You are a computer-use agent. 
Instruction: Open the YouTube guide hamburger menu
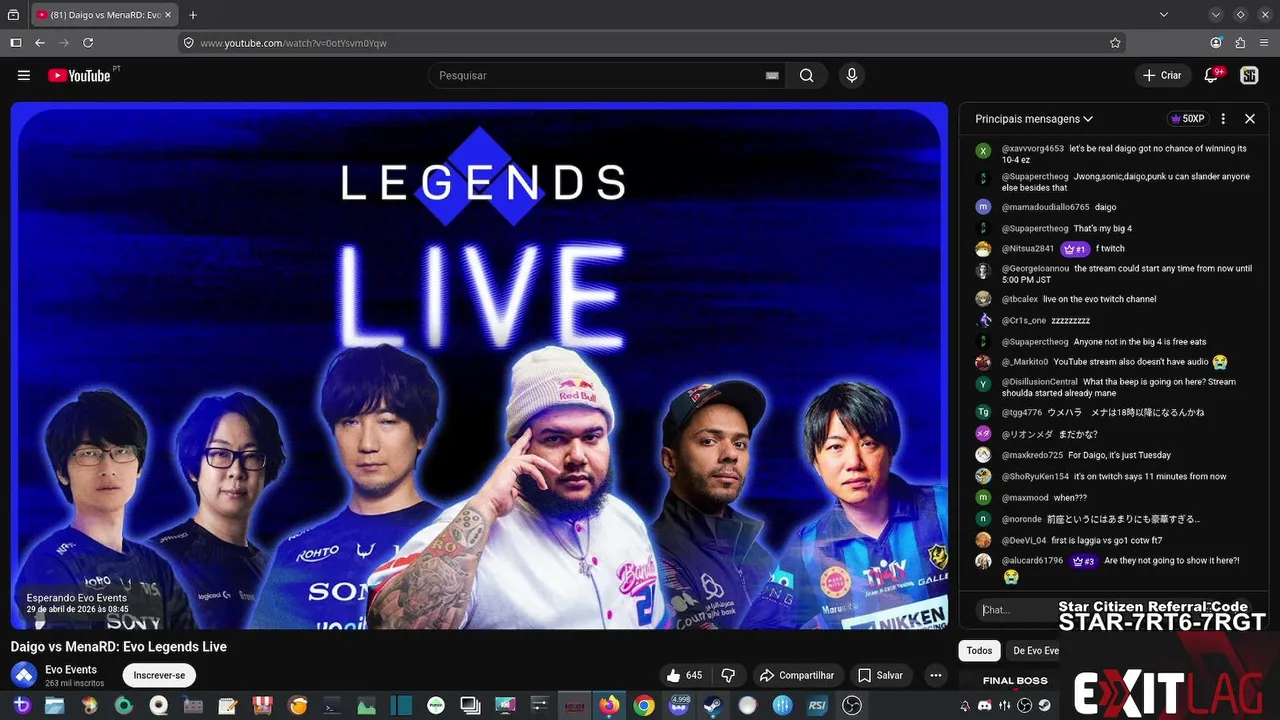(x=24, y=75)
